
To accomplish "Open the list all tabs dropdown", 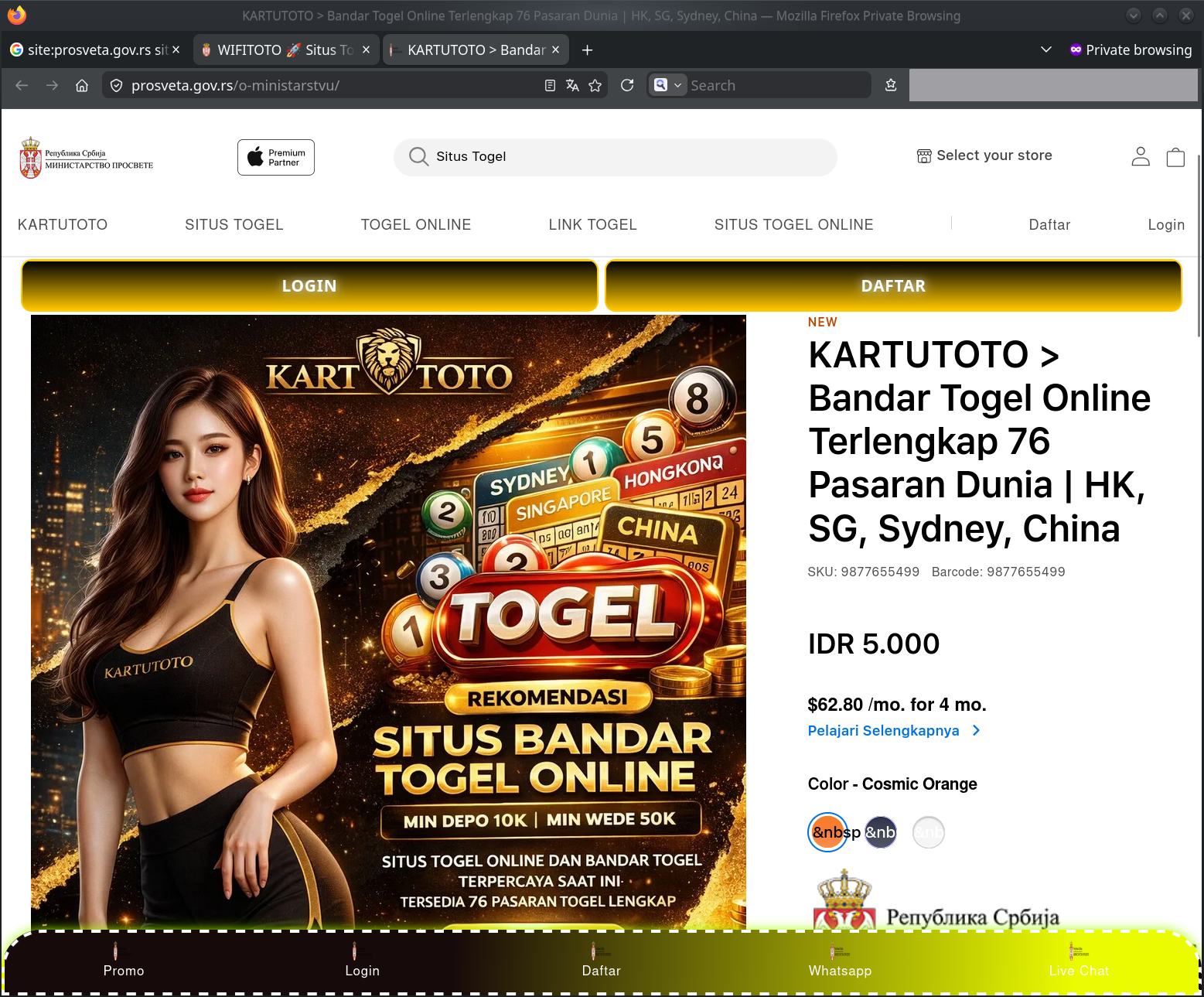I will coord(1046,50).
